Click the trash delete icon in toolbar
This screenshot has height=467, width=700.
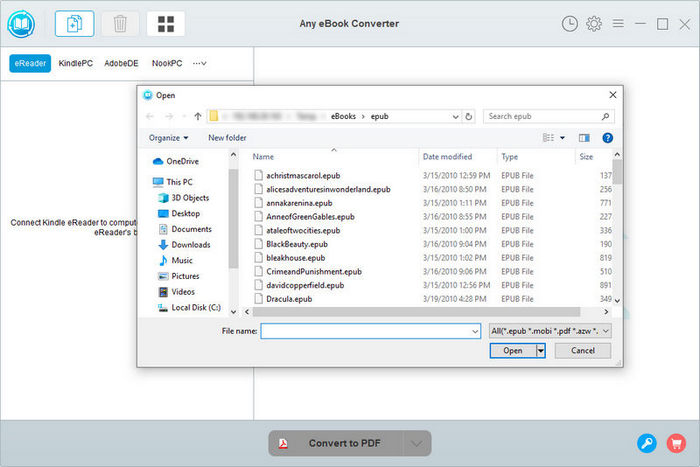[120, 23]
